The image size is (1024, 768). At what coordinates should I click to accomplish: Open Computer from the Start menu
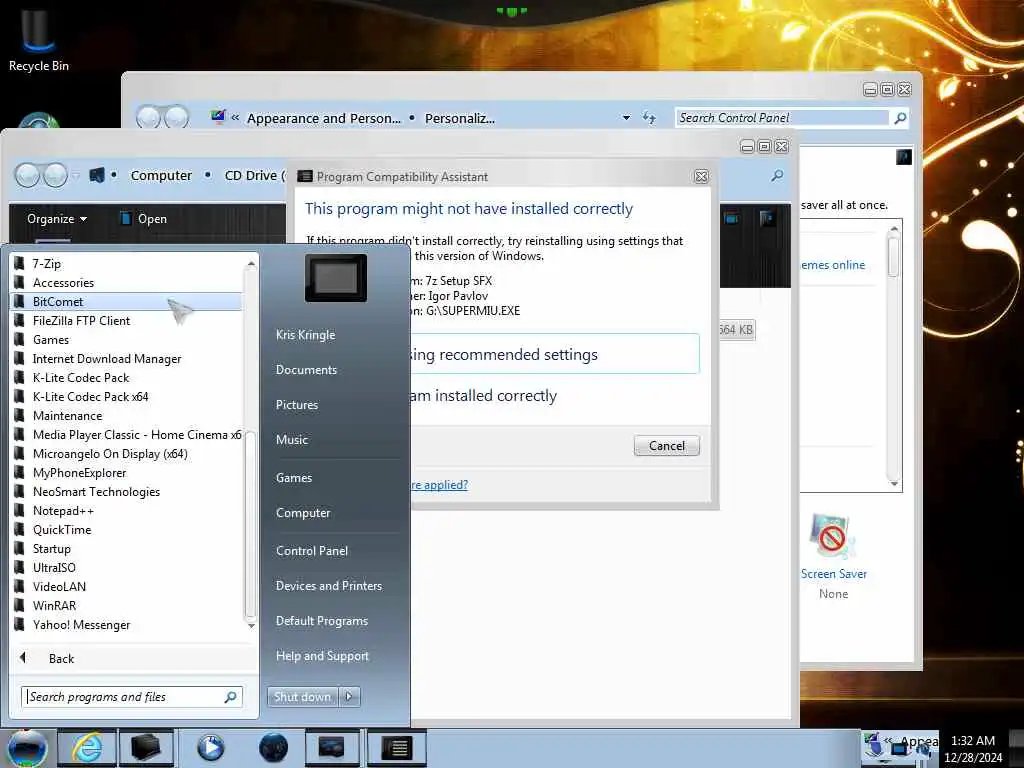(x=303, y=513)
